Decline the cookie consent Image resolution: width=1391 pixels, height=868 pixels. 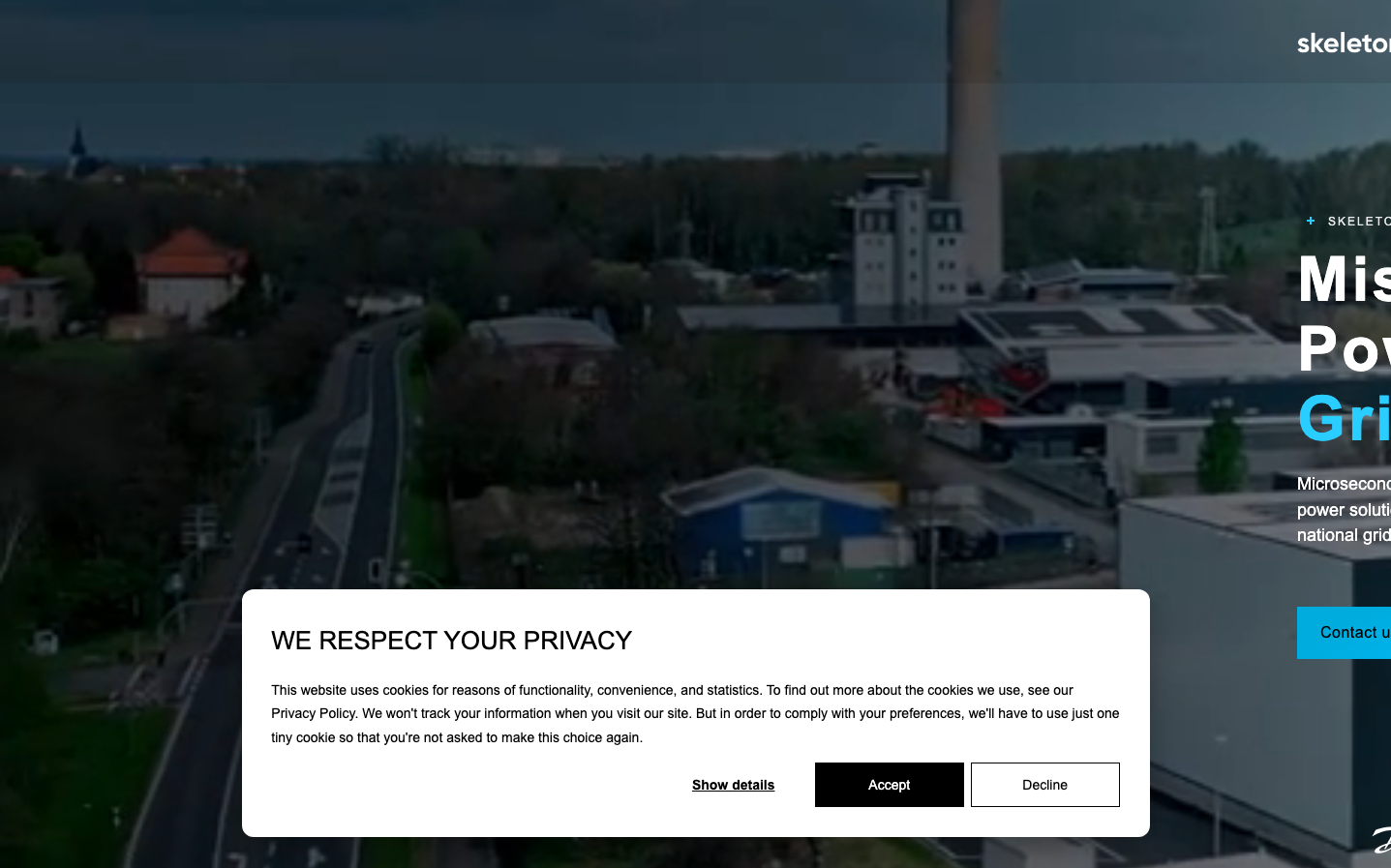click(1044, 785)
